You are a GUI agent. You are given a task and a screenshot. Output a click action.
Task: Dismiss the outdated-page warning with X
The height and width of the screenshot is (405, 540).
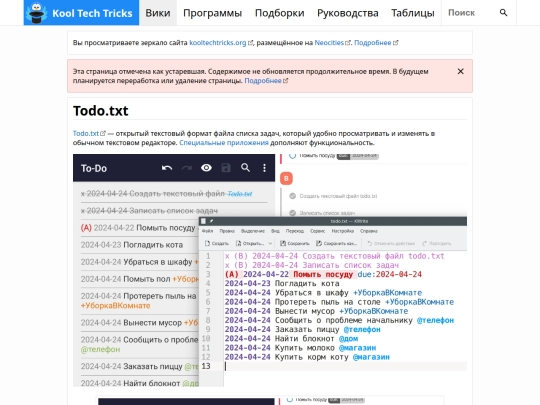tap(460, 71)
